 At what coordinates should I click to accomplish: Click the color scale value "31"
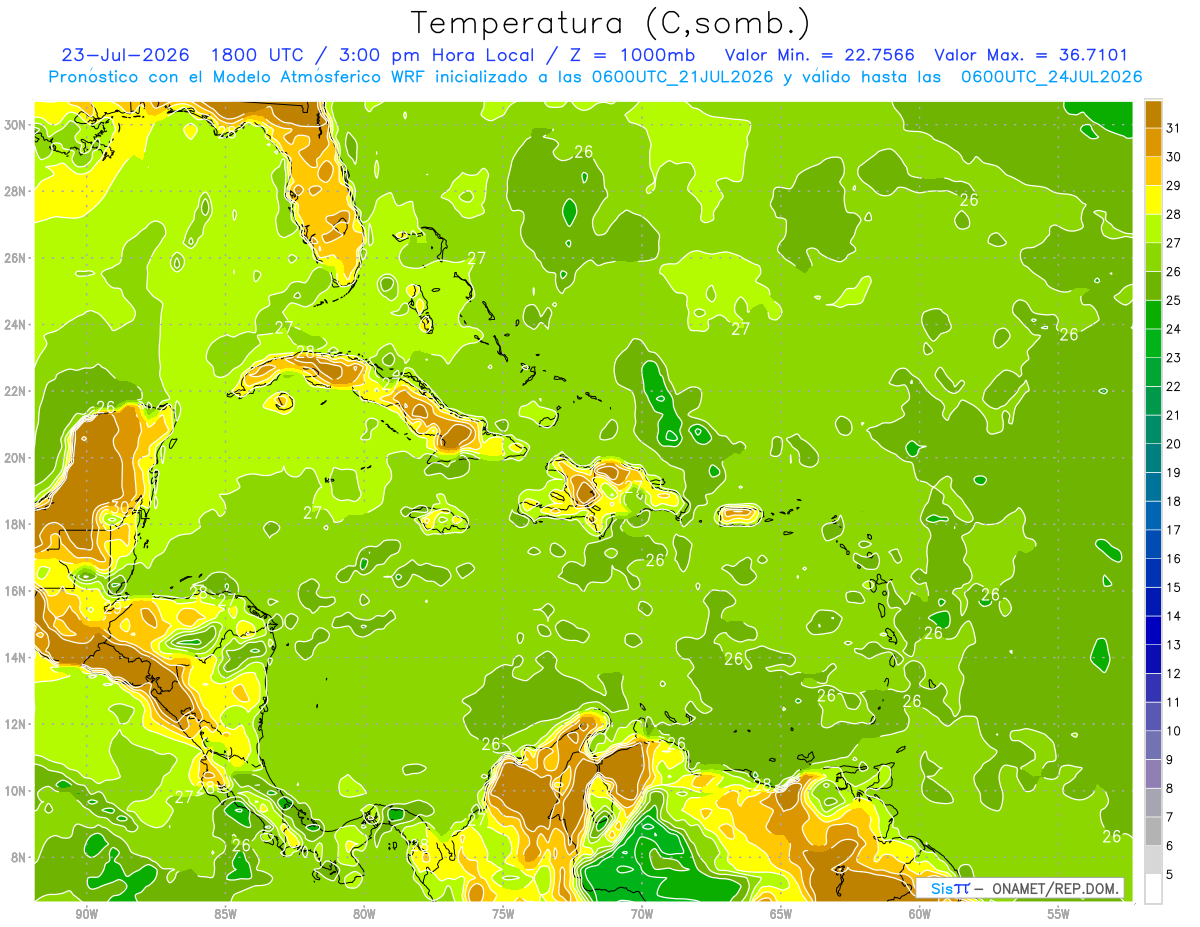tap(1174, 128)
